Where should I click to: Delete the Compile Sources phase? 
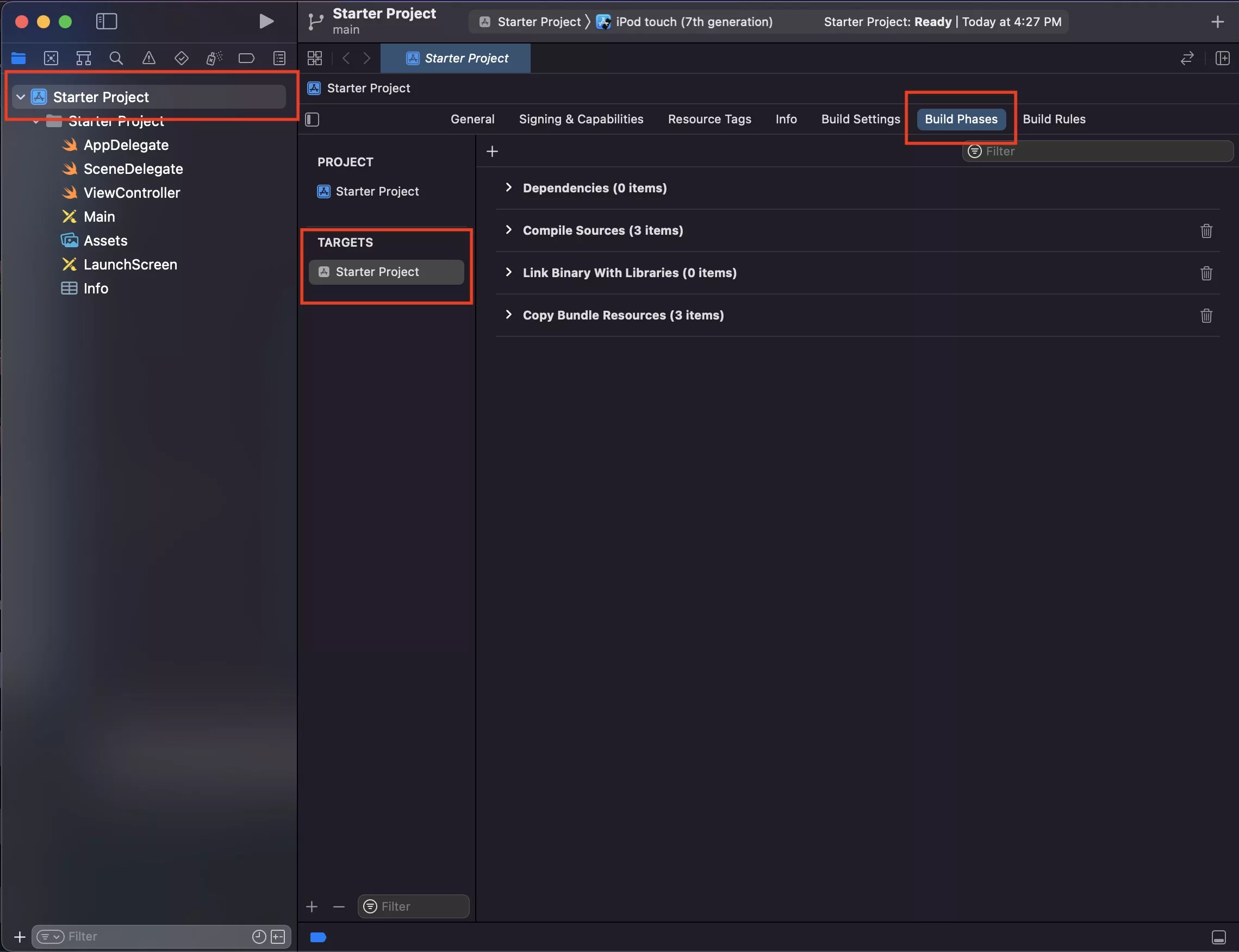click(1206, 230)
